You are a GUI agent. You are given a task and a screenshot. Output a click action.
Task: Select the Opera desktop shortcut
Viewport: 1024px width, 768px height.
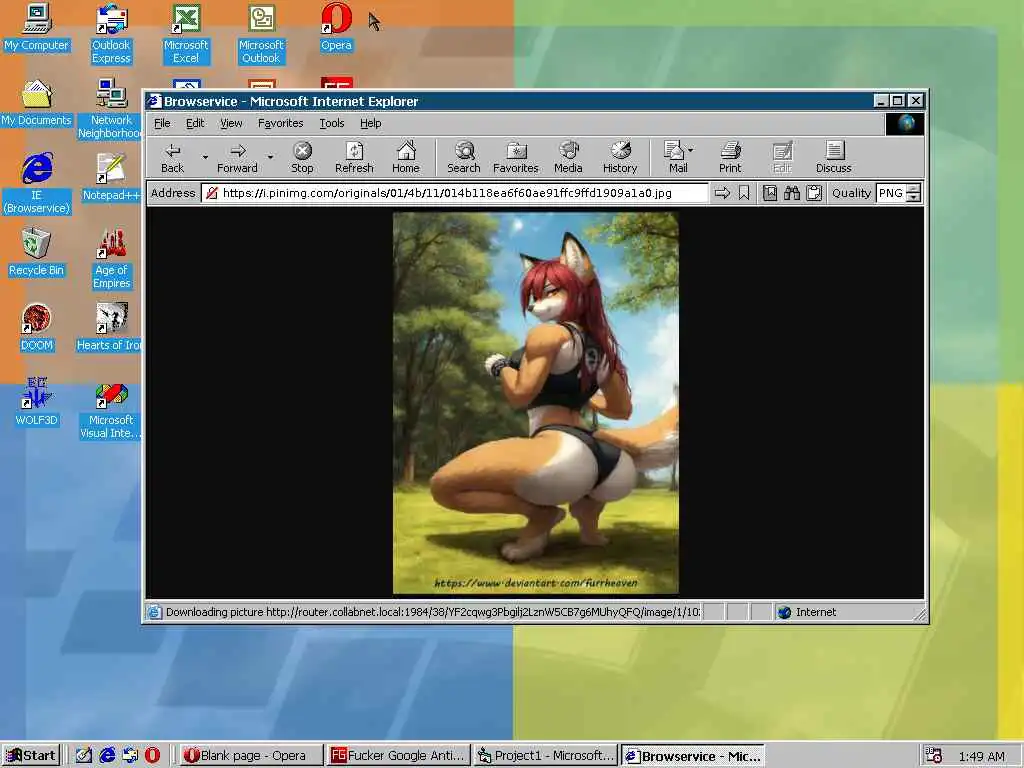(336, 27)
